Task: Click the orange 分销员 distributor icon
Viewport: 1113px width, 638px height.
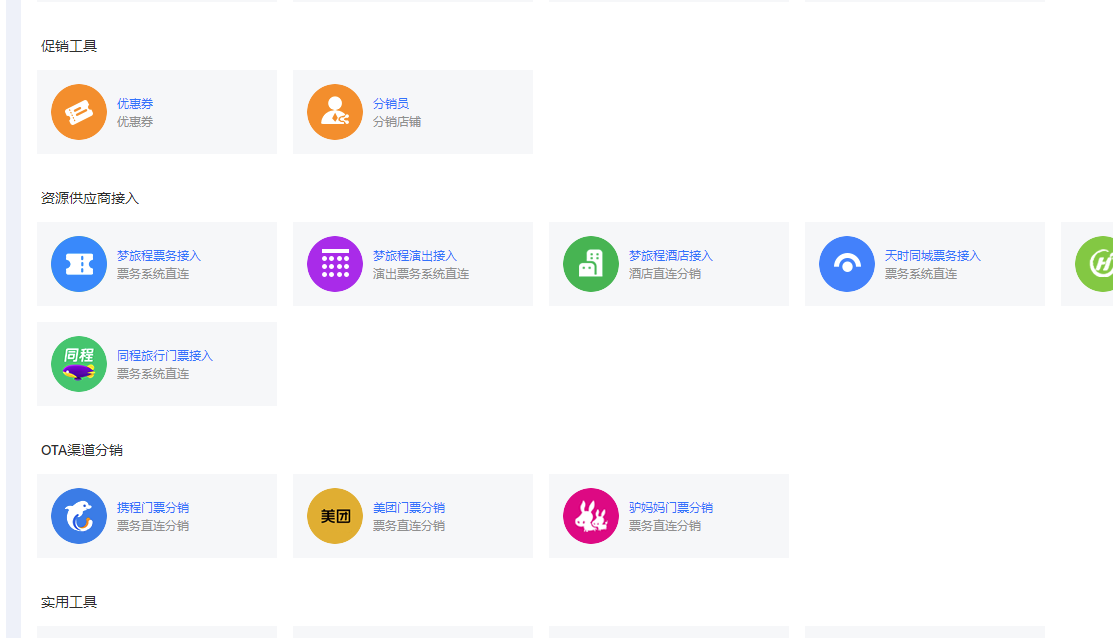Action: [335, 112]
